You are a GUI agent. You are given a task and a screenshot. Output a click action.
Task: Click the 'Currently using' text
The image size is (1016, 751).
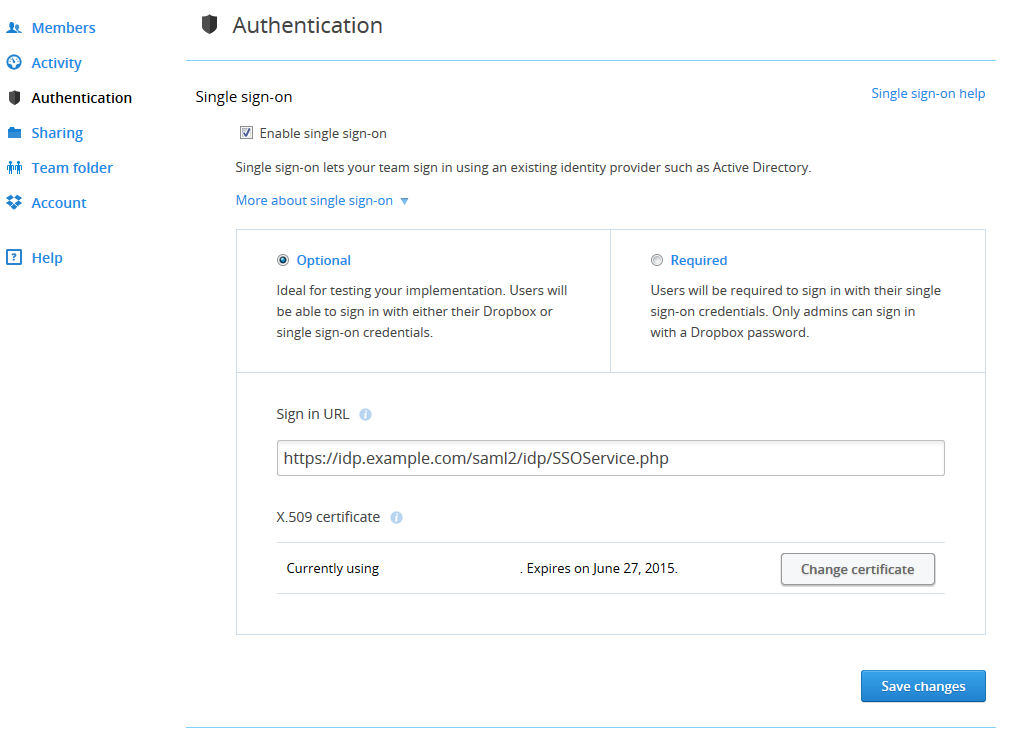332,568
